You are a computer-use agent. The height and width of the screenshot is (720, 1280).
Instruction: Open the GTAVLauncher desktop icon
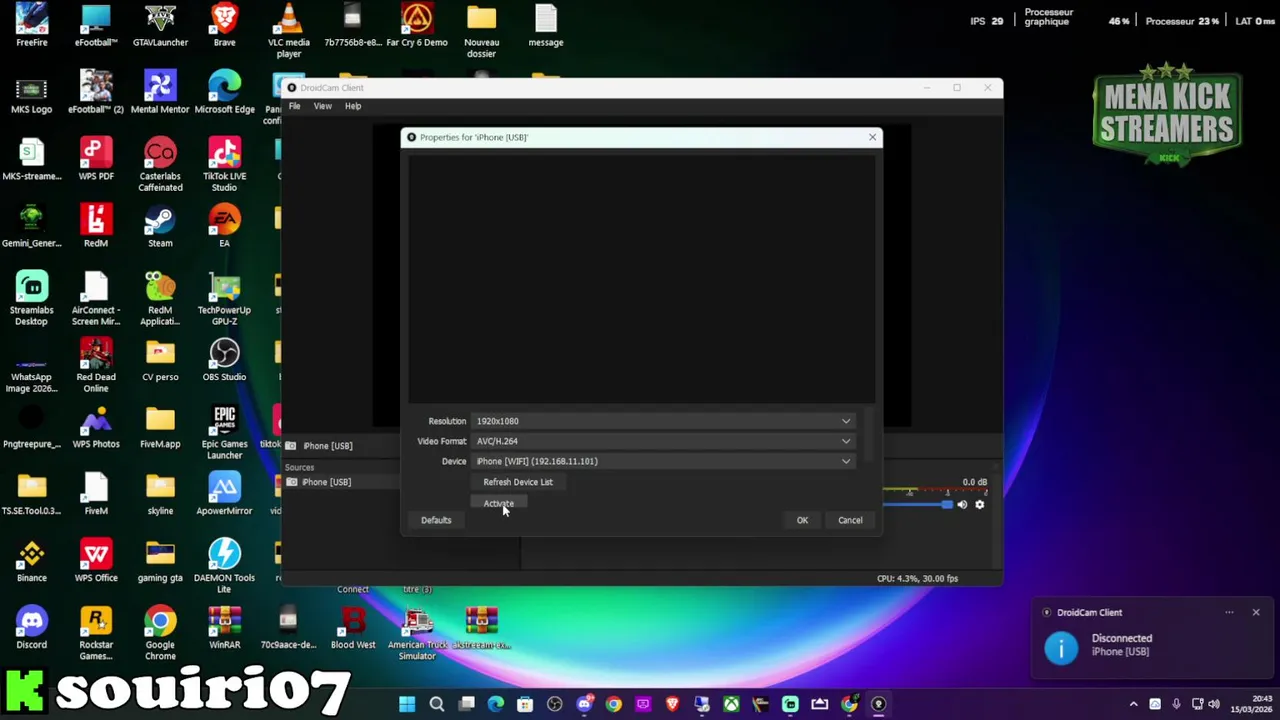160,25
